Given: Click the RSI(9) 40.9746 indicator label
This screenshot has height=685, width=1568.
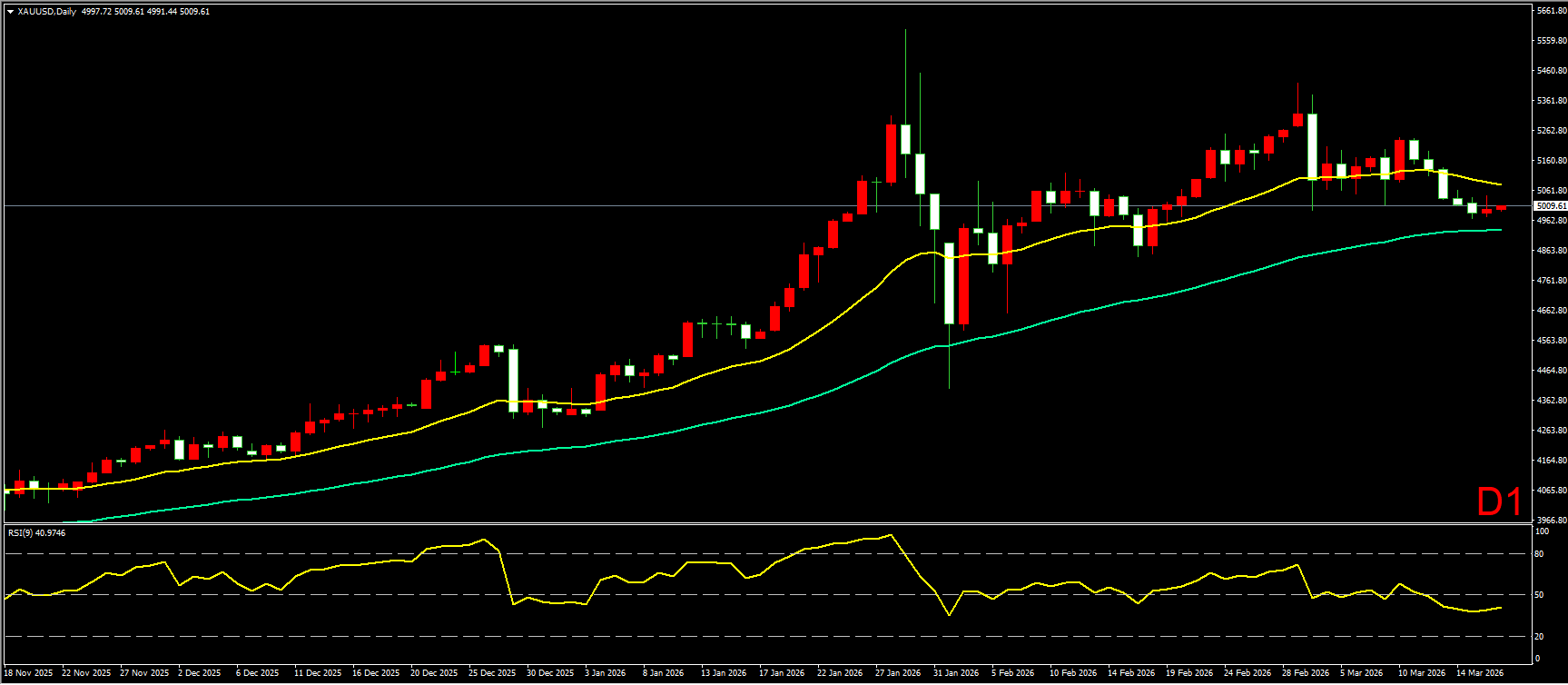Looking at the screenshot, I should click(36, 533).
